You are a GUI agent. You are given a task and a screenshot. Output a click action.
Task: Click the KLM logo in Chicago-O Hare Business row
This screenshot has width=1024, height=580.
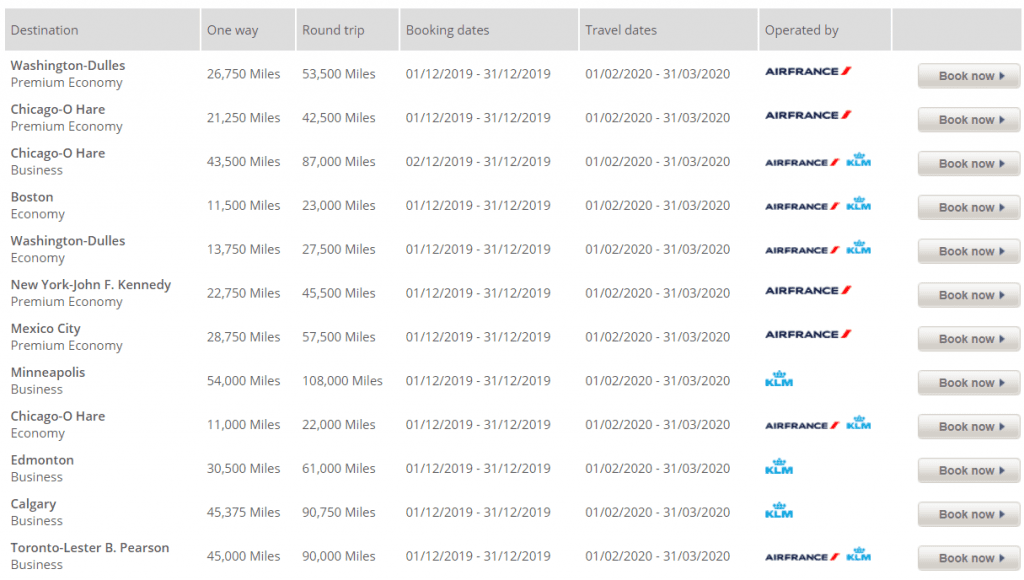pyautogui.click(x=858, y=160)
